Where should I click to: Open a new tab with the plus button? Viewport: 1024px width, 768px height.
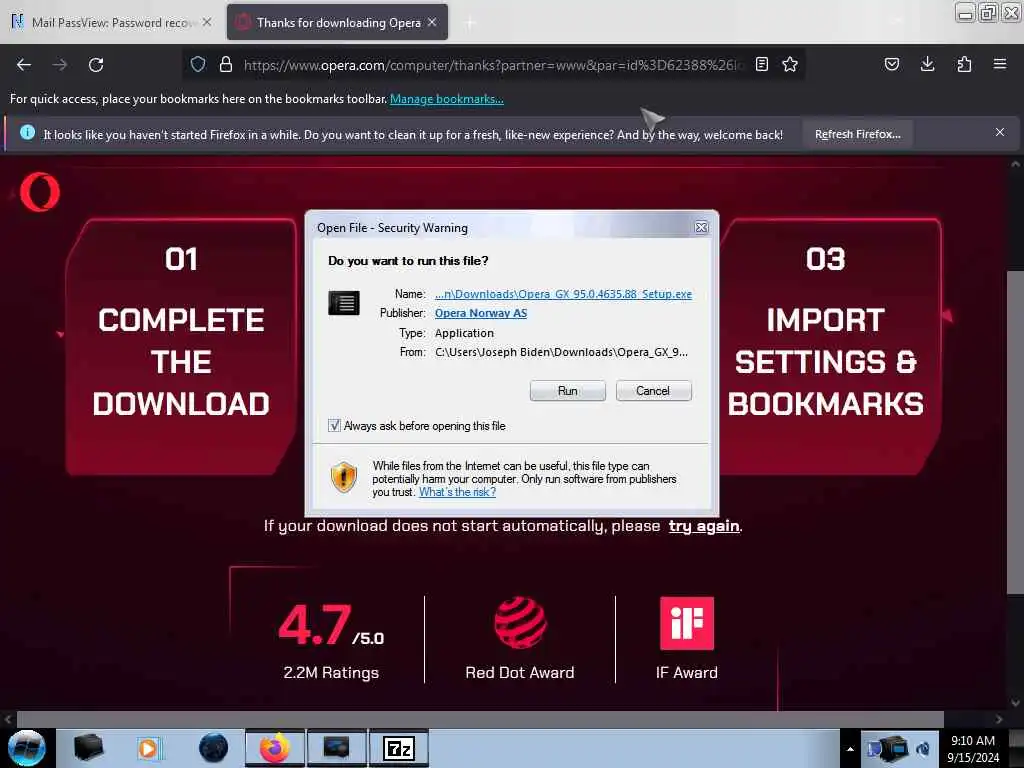point(470,23)
